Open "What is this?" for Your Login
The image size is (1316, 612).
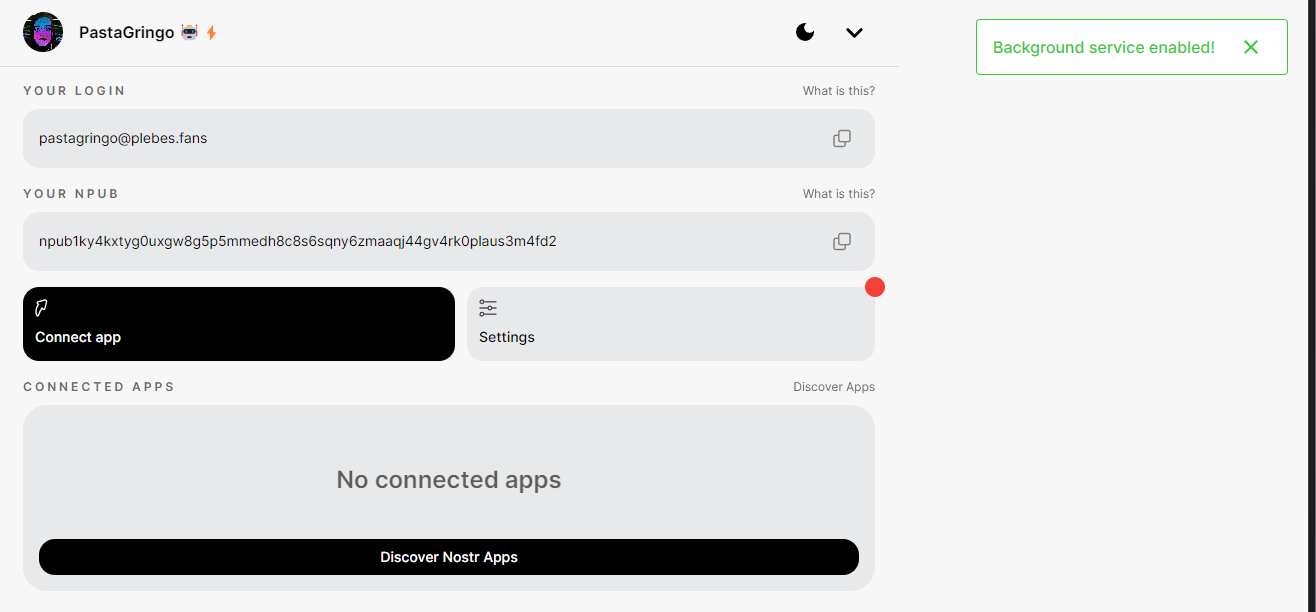click(839, 91)
